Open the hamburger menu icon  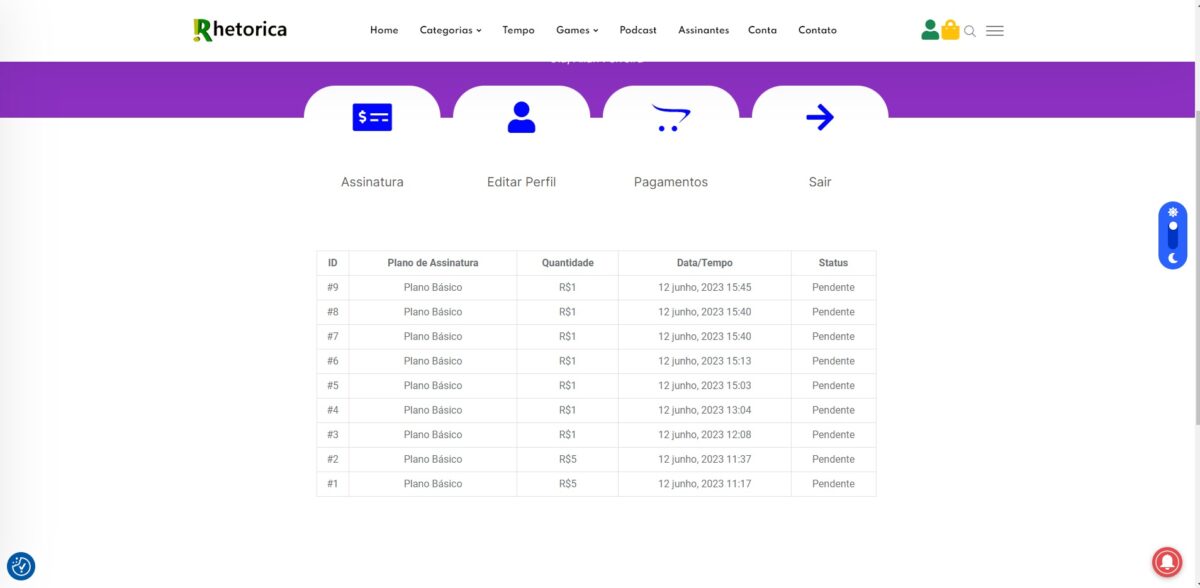[994, 31]
